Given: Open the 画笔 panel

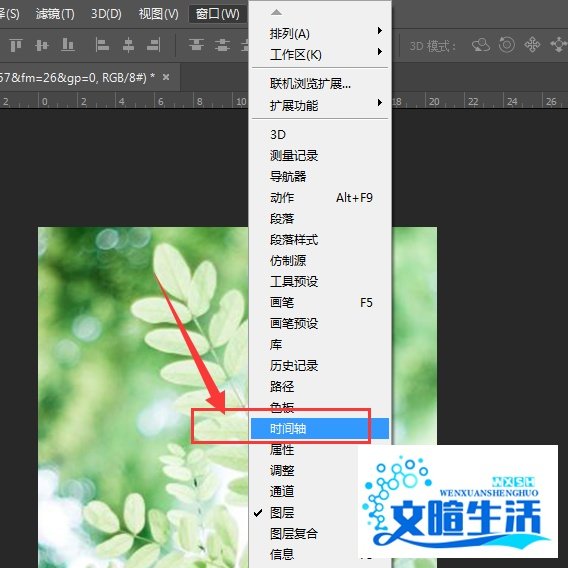Looking at the screenshot, I should pos(320,302).
